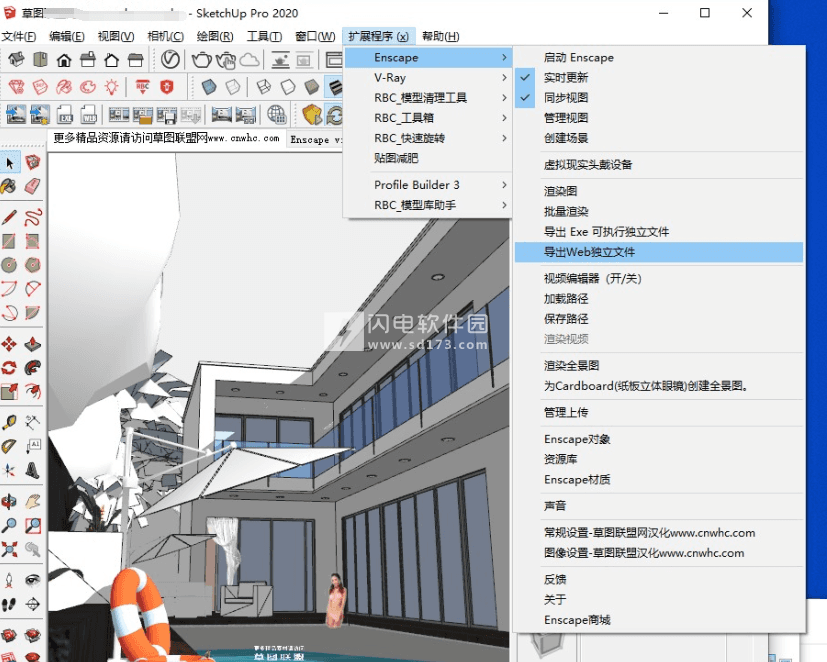Select the Rotate tool
This screenshot has width=827, height=662.
click(9, 368)
